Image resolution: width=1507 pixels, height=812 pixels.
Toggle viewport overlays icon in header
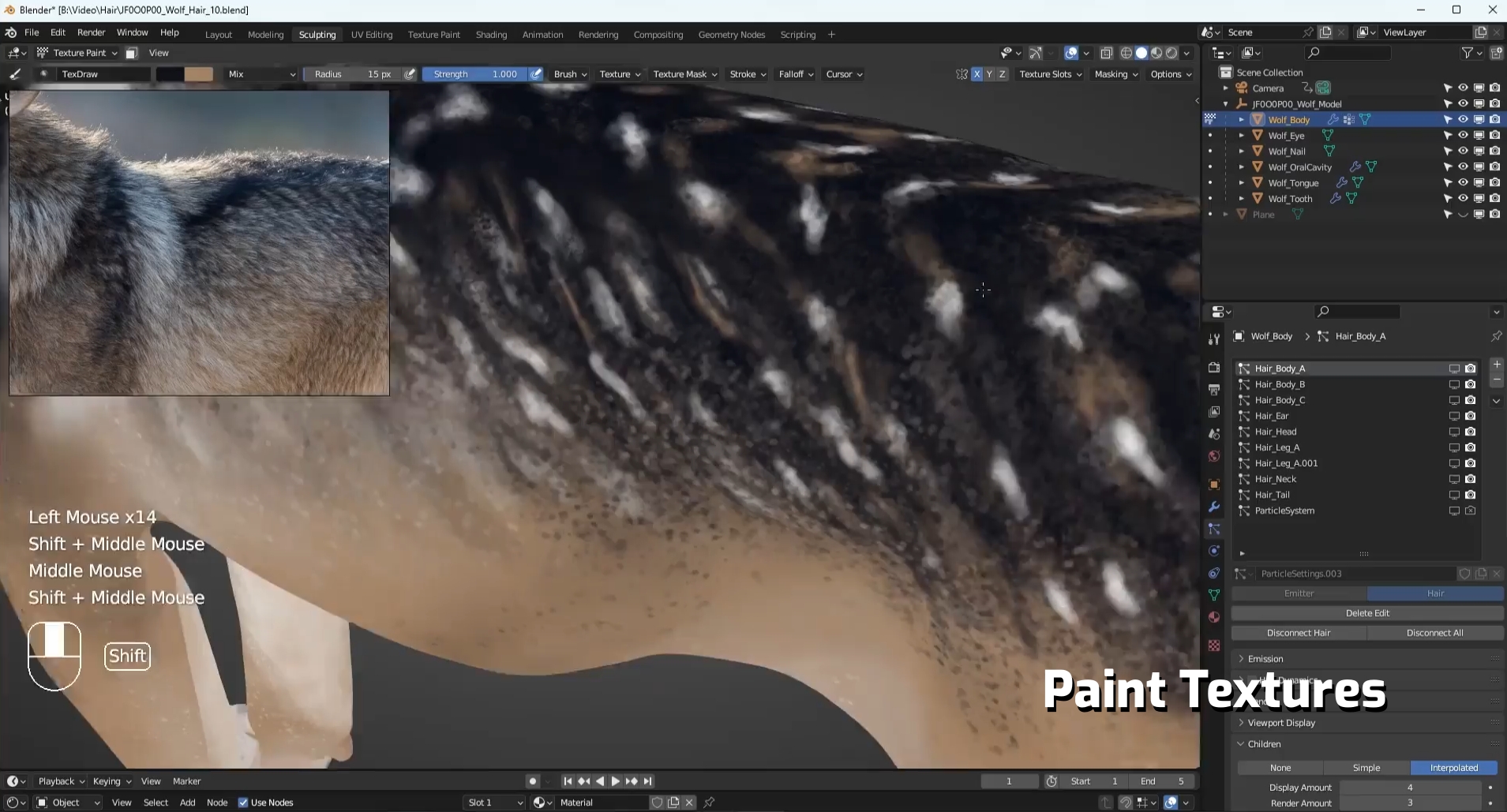(x=1071, y=53)
